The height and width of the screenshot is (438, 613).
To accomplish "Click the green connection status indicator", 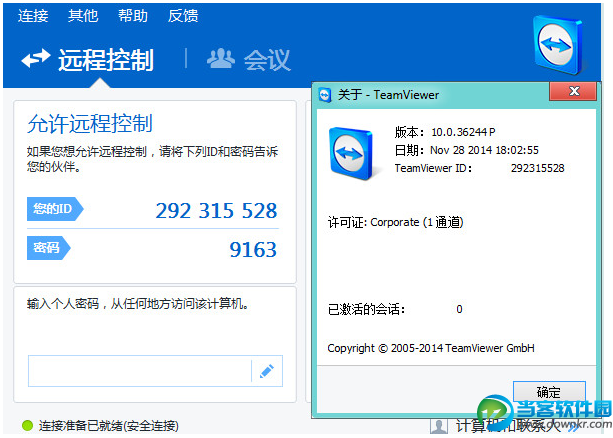I will click(27, 425).
